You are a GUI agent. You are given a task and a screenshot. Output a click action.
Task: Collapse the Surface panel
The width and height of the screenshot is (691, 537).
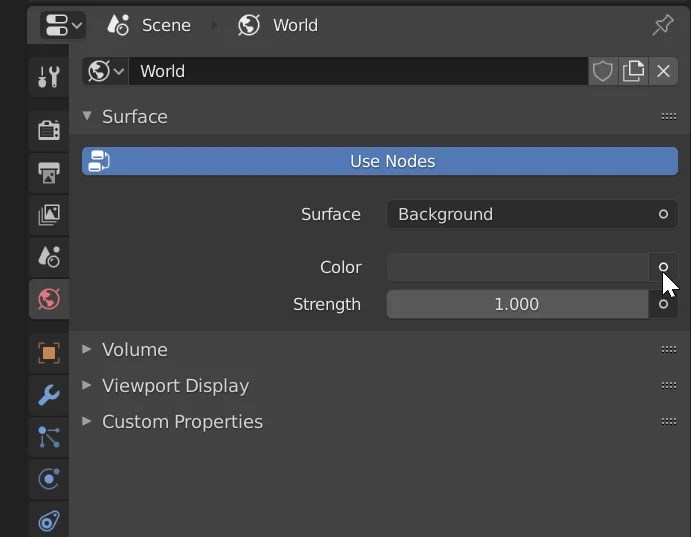(87, 116)
